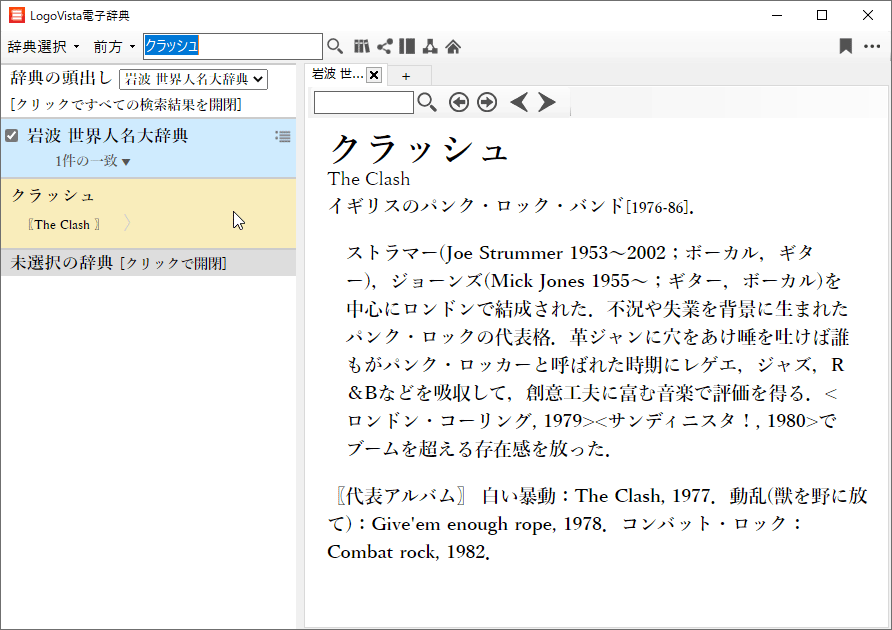Click the share icon in top toolbar

384,46
